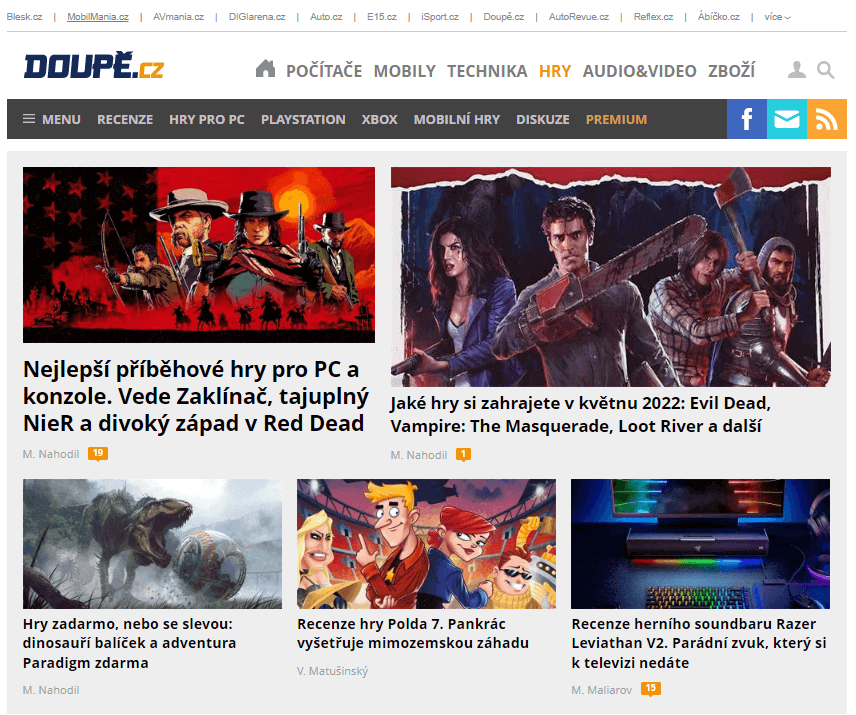Visit DIGIarena.cz link
The width and height of the screenshot is (856, 715).
257,17
